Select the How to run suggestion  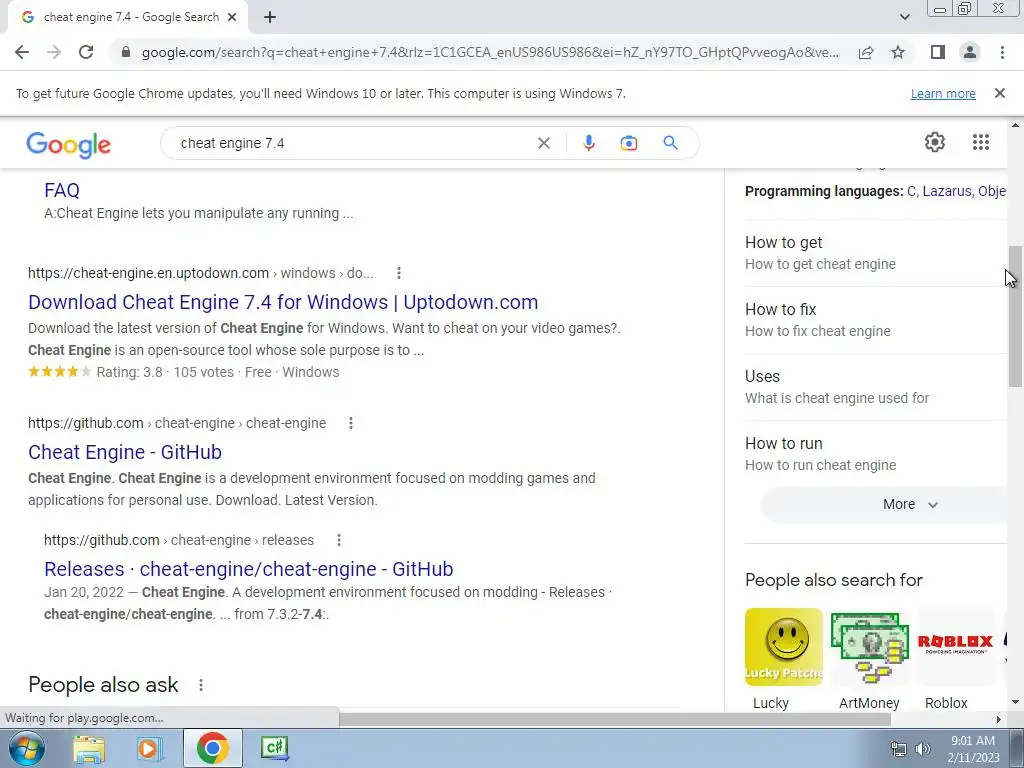click(x=875, y=454)
